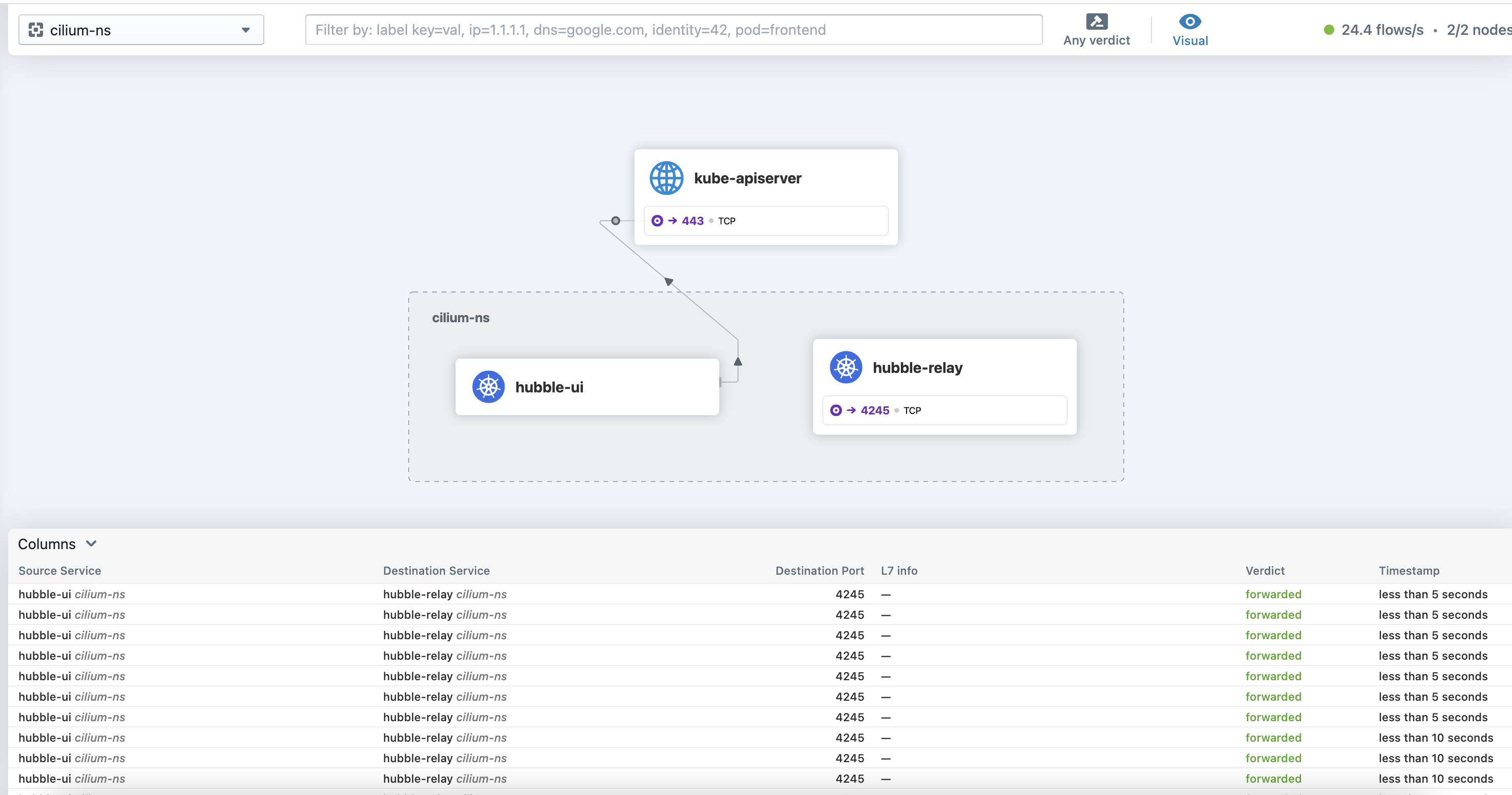Screen dimensions: 1512x795
Task: Select the first flow row's hubble-ui source
Action: click(45, 594)
